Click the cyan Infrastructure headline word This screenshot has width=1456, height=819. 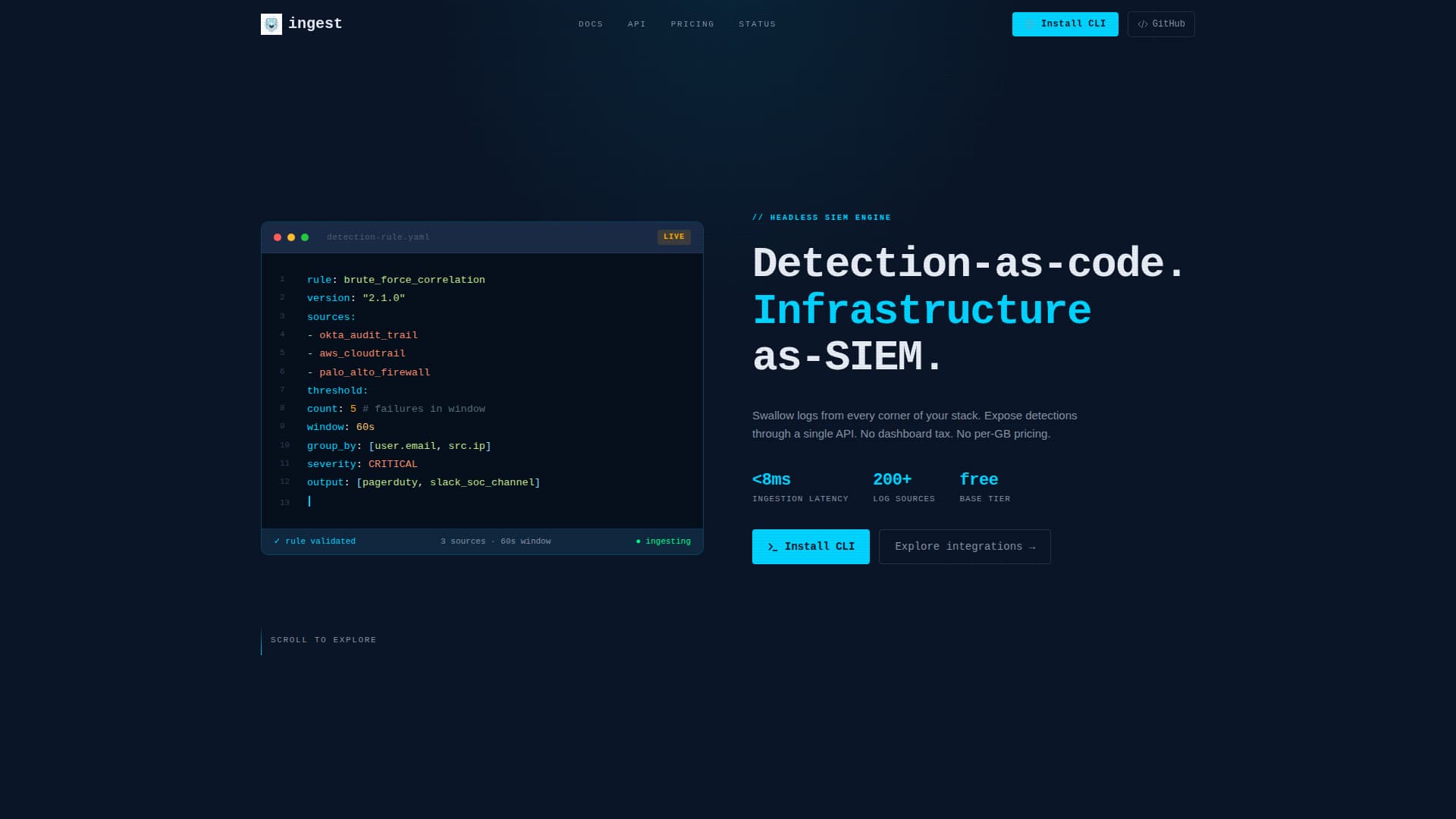[x=921, y=310]
